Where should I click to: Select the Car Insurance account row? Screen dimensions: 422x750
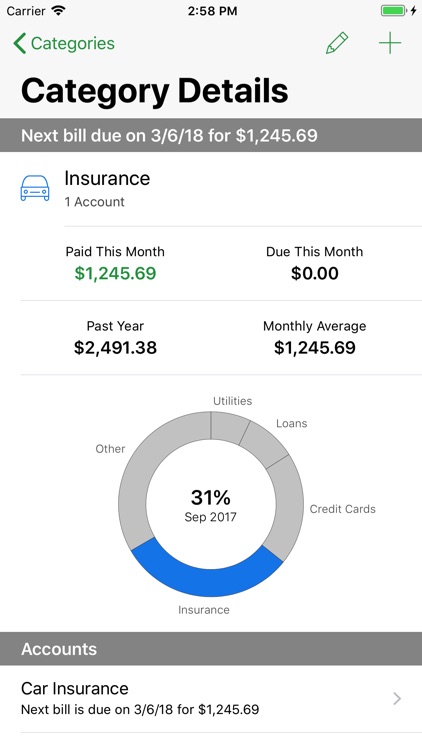[211, 699]
